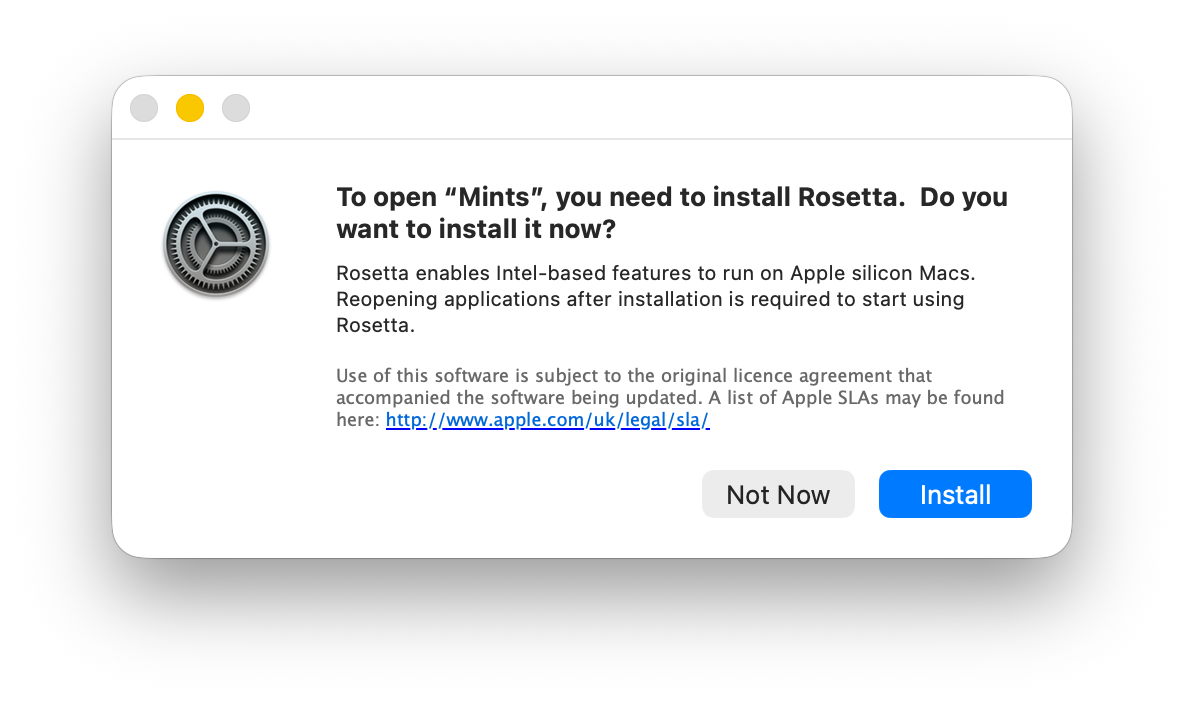
Task: Click the word "here:" before the link
Action: pyautogui.click(x=358, y=420)
